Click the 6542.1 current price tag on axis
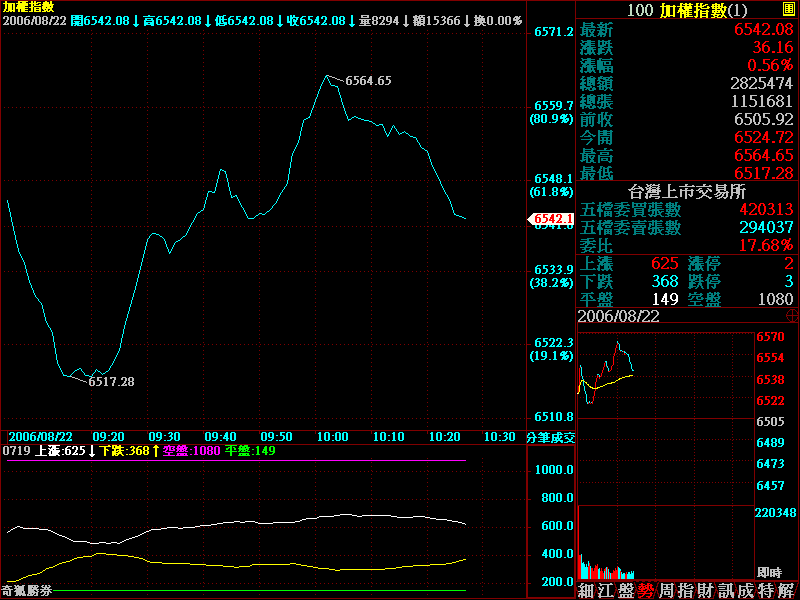Viewport: 800px width, 600px height. point(551,219)
